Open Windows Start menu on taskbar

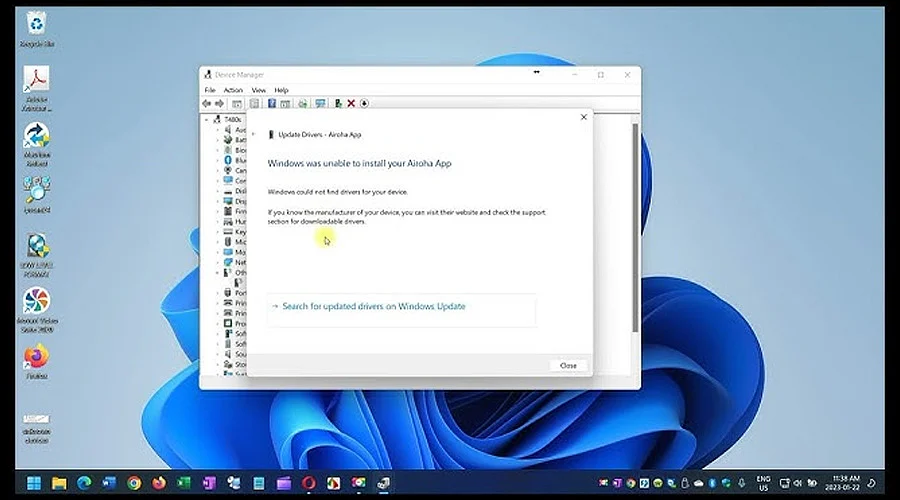coord(34,483)
